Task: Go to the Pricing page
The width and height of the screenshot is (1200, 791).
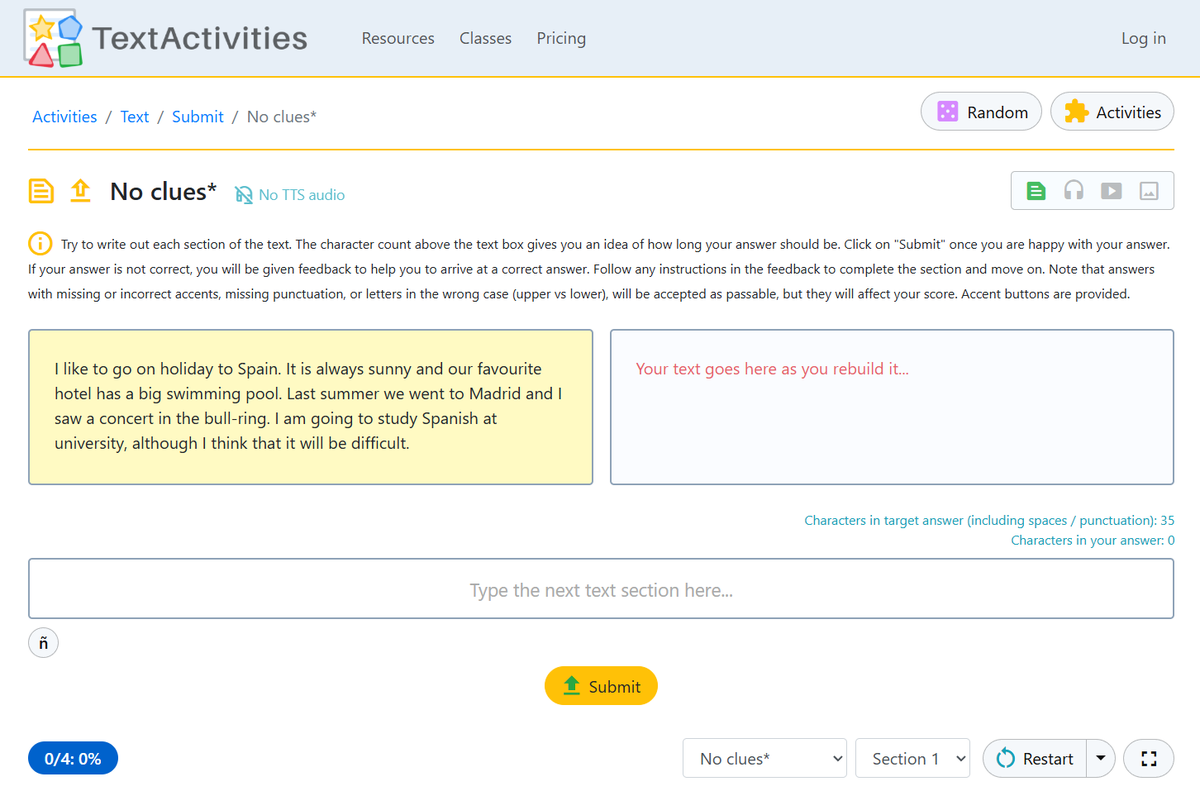Action: point(561,38)
